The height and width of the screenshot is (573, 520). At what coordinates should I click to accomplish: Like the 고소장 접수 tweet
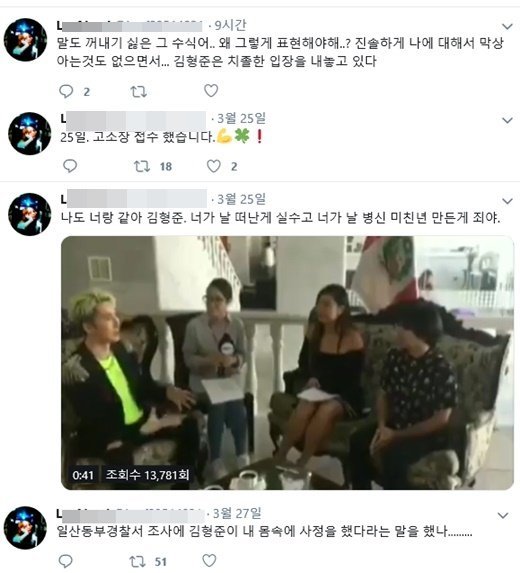coord(214,166)
